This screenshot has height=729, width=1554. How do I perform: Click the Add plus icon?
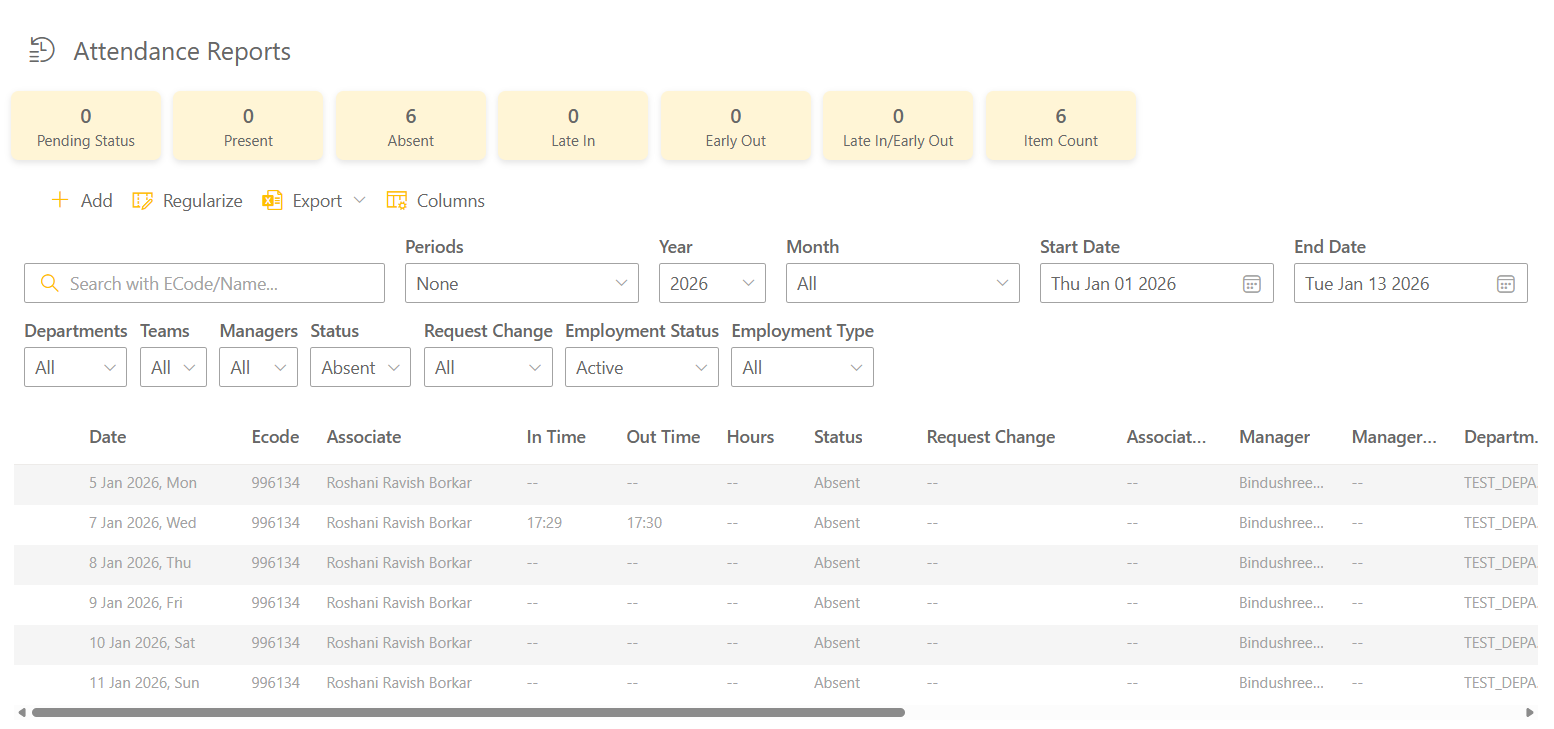(x=60, y=201)
